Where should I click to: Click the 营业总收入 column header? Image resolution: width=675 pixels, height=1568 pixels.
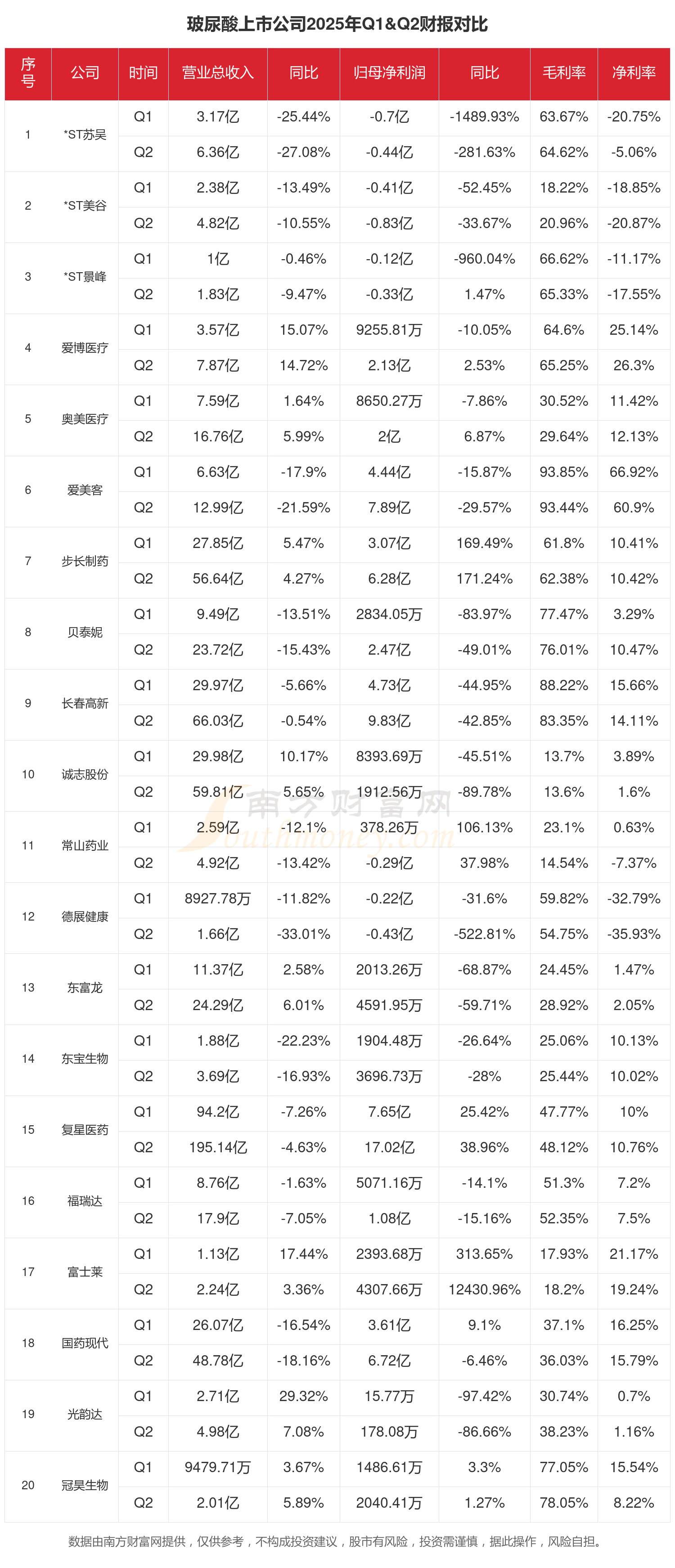pyautogui.click(x=217, y=73)
